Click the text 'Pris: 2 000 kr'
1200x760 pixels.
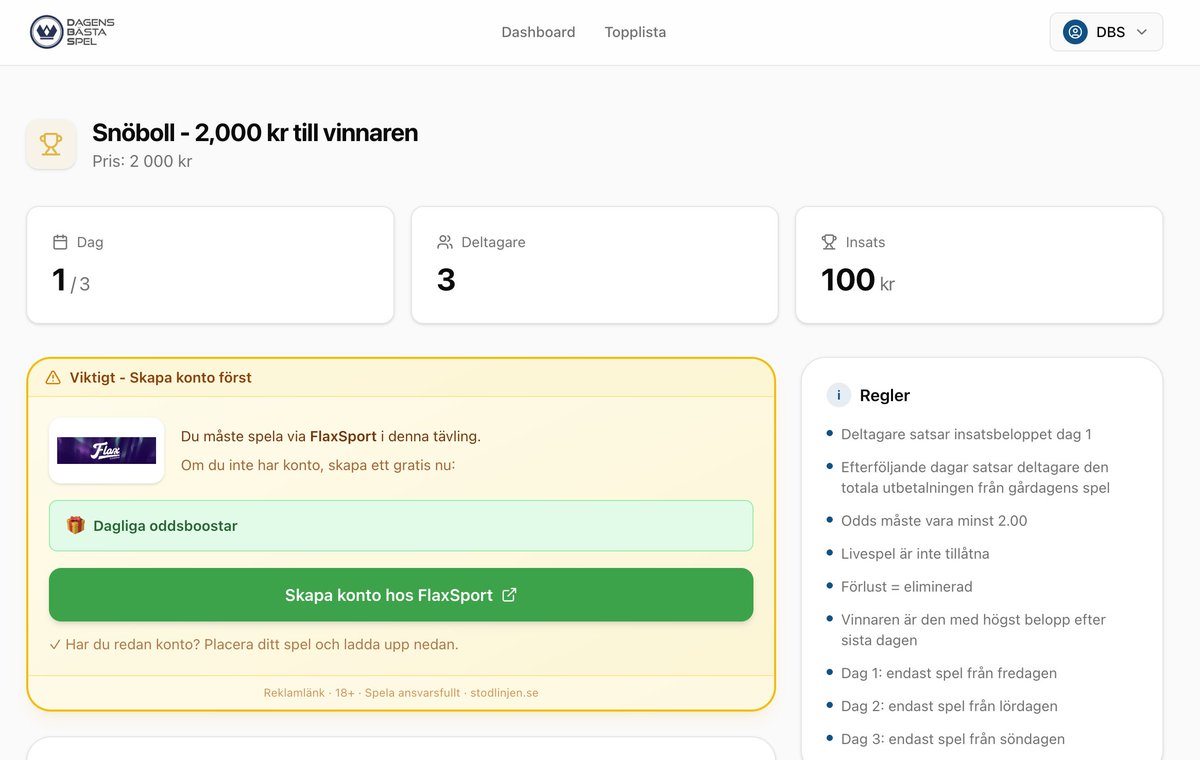pos(142,161)
